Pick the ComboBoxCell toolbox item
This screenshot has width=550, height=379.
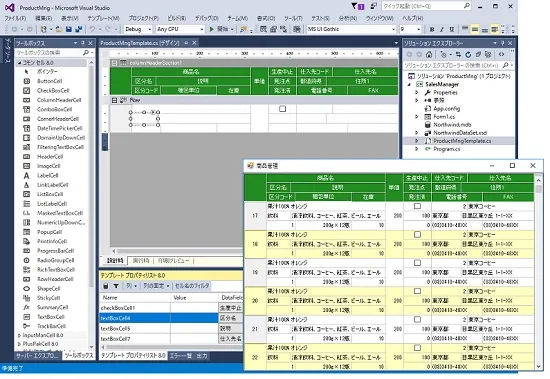(54, 109)
